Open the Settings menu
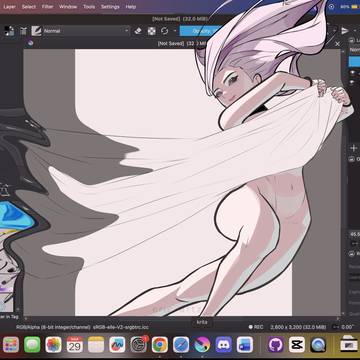The width and height of the screenshot is (360, 360). click(x=110, y=7)
